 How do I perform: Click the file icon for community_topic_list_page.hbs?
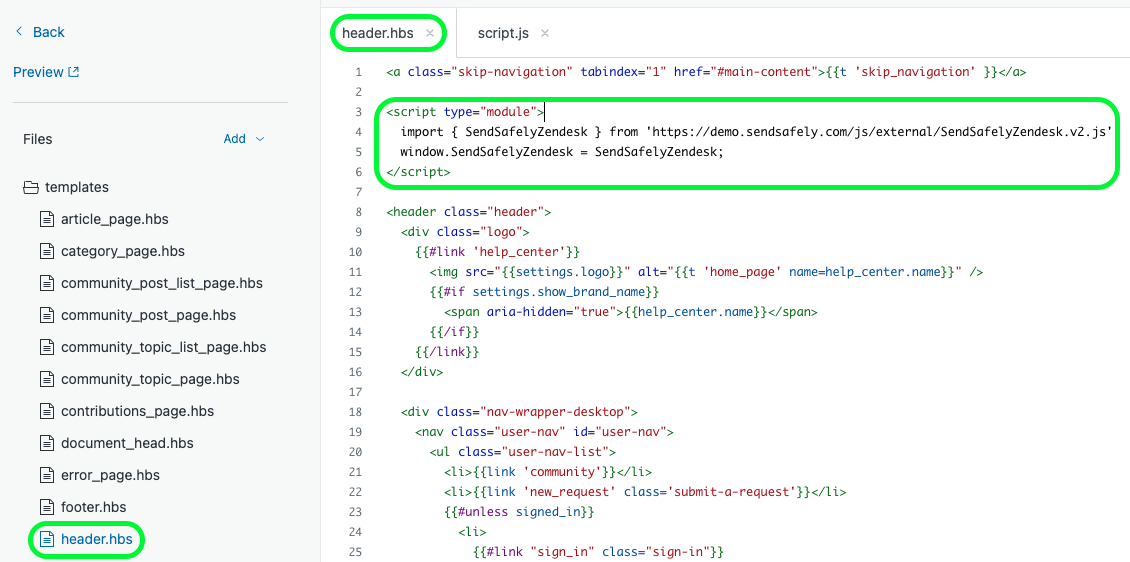pos(47,347)
